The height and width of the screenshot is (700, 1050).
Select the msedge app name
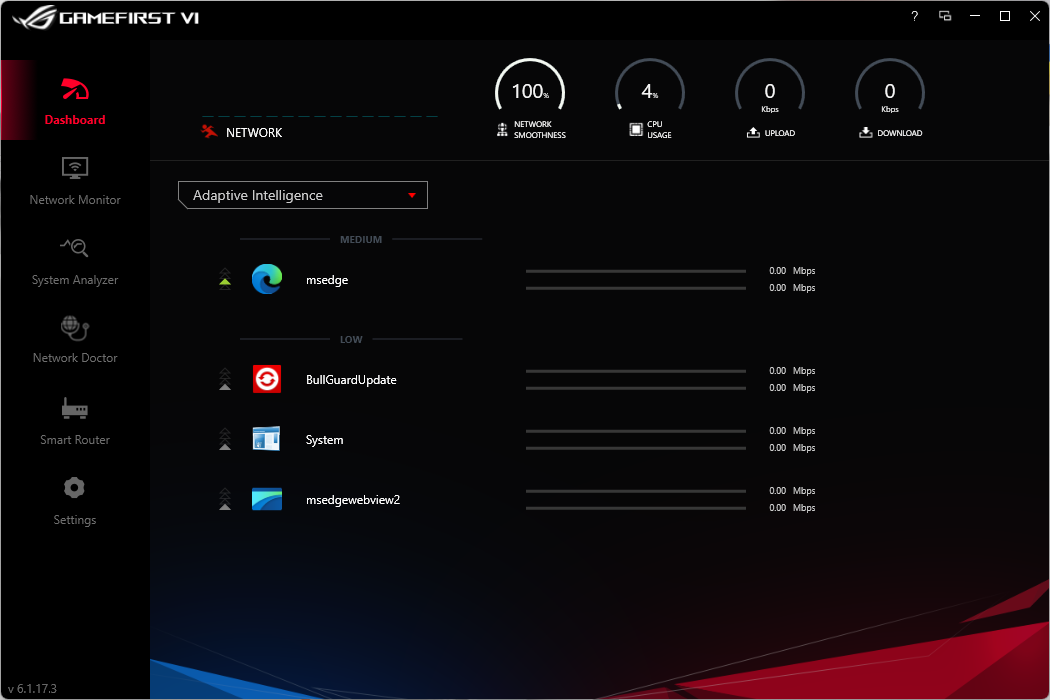coord(327,280)
